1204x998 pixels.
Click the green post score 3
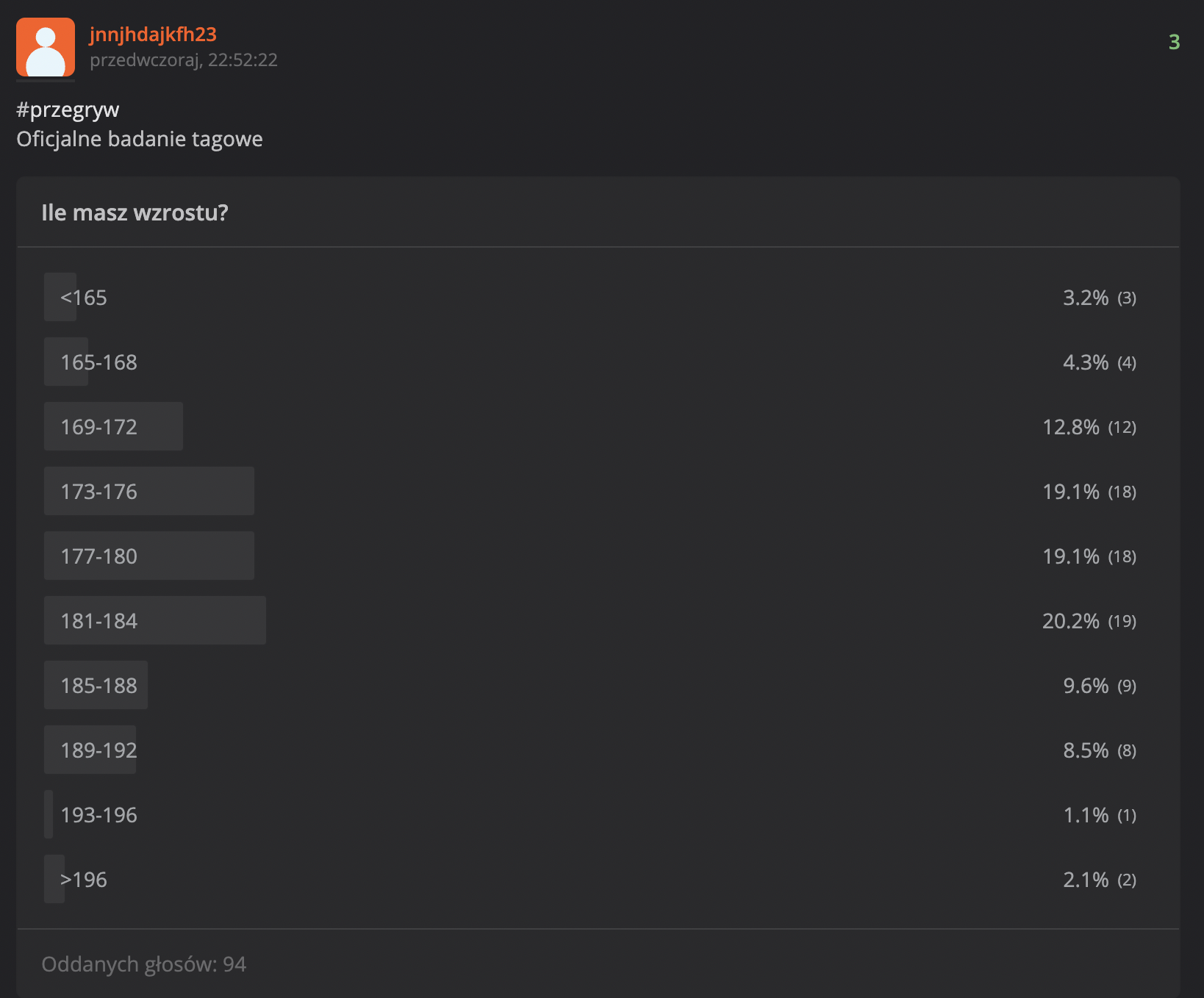pyautogui.click(x=1174, y=42)
